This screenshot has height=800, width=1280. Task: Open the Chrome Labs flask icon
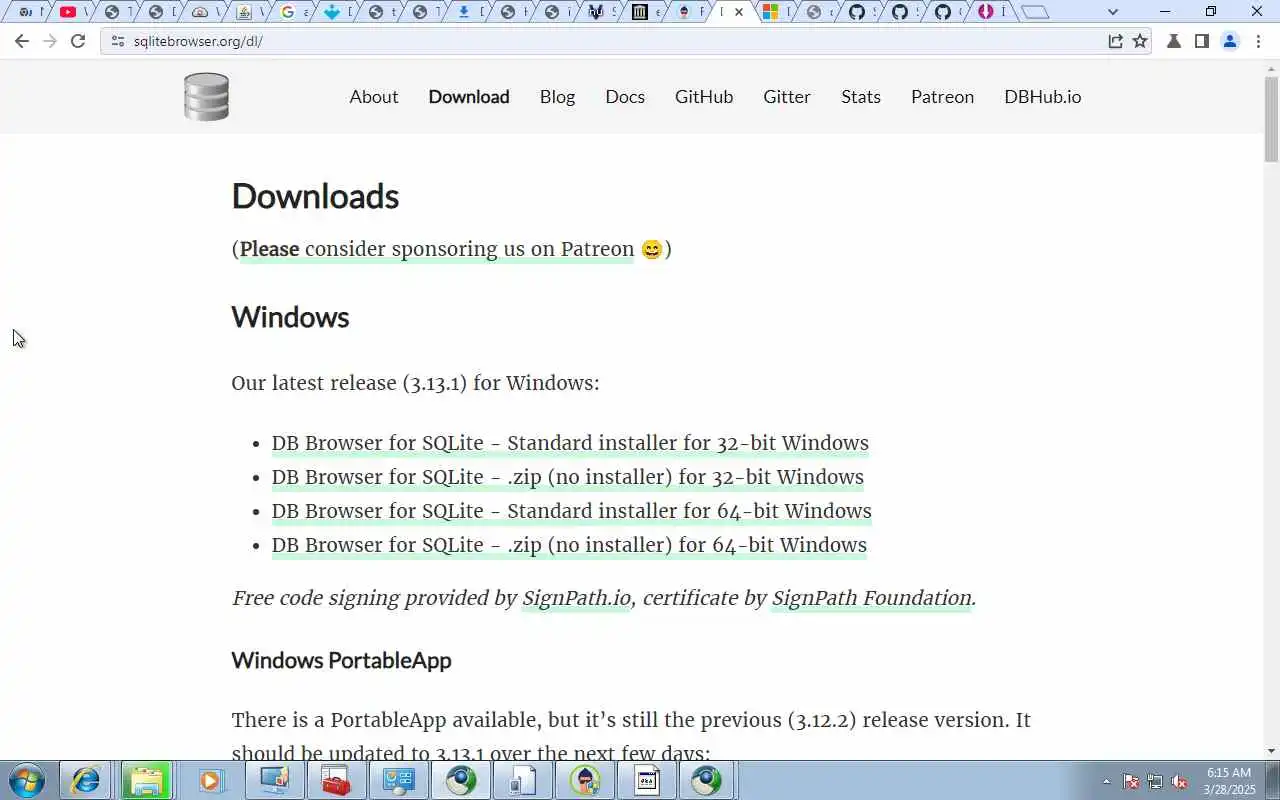tap(1174, 41)
